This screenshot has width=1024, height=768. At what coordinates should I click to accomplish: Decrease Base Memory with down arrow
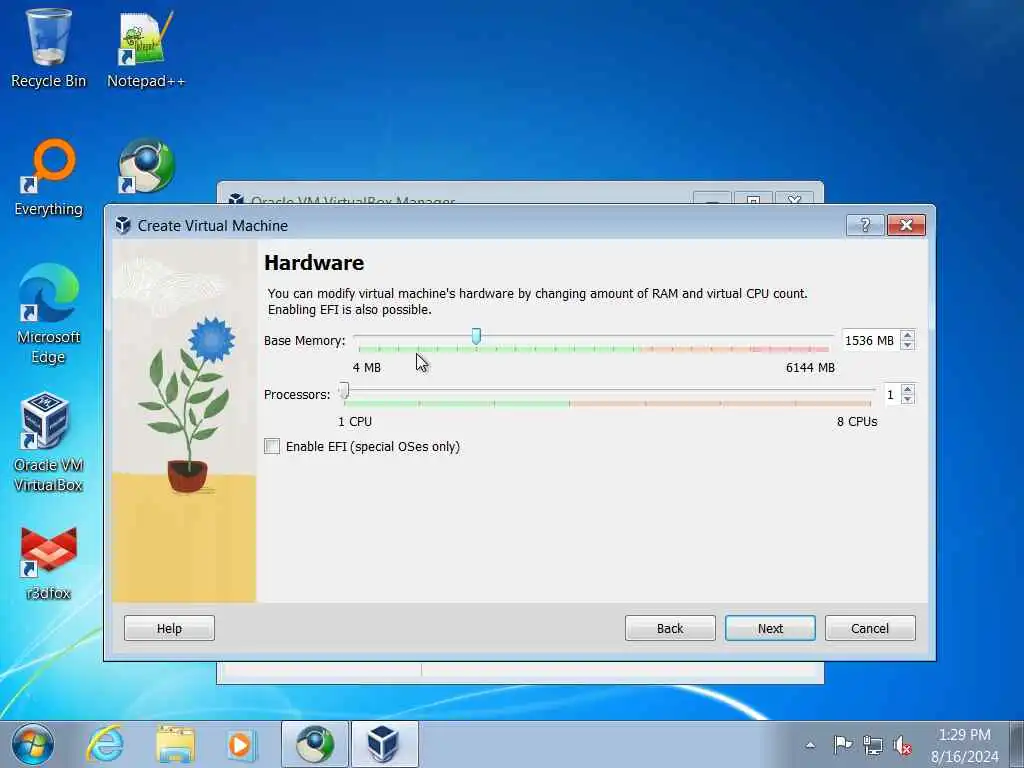click(x=907, y=345)
